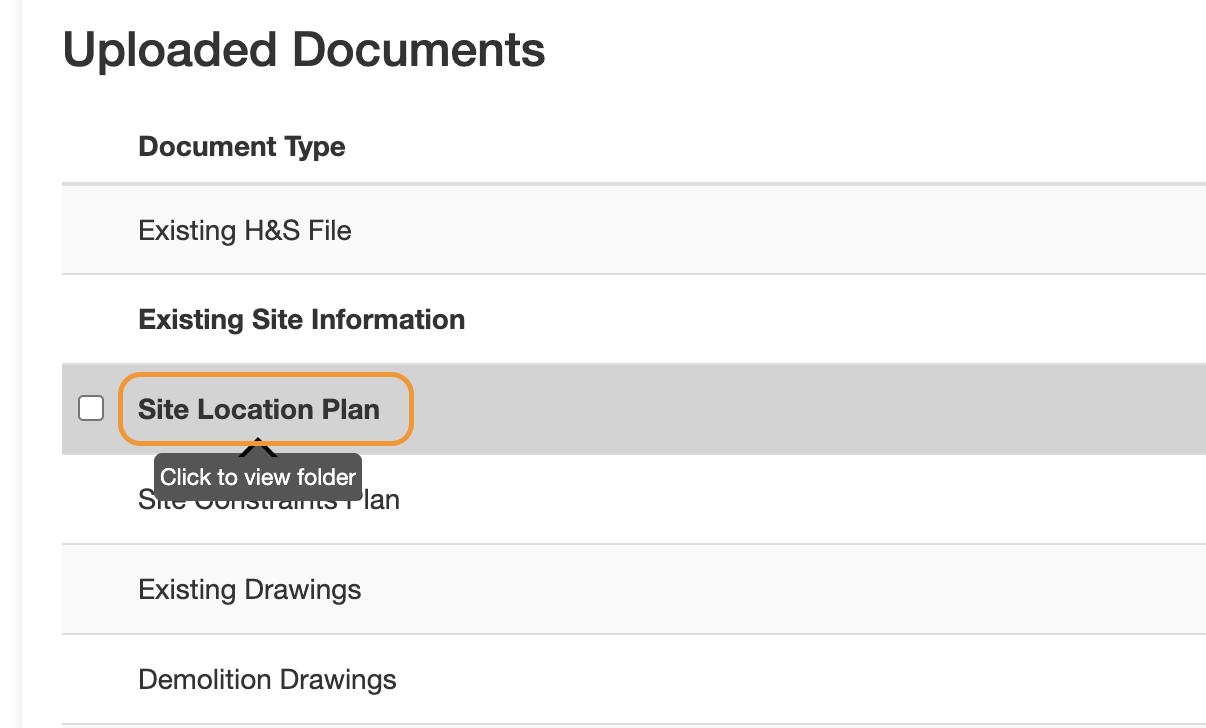1206x728 pixels.
Task: Click the Existing Drawings row background
Action: (600, 589)
